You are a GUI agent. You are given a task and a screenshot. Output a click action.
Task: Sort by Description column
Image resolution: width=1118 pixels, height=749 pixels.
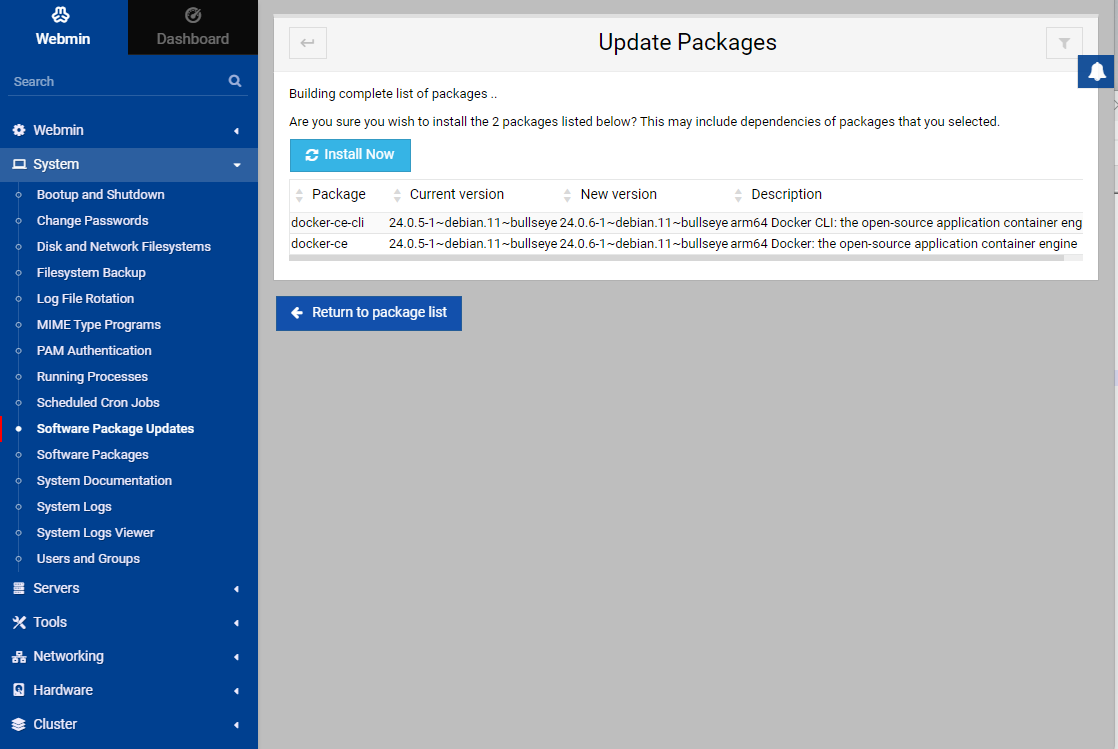[x=786, y=194]
